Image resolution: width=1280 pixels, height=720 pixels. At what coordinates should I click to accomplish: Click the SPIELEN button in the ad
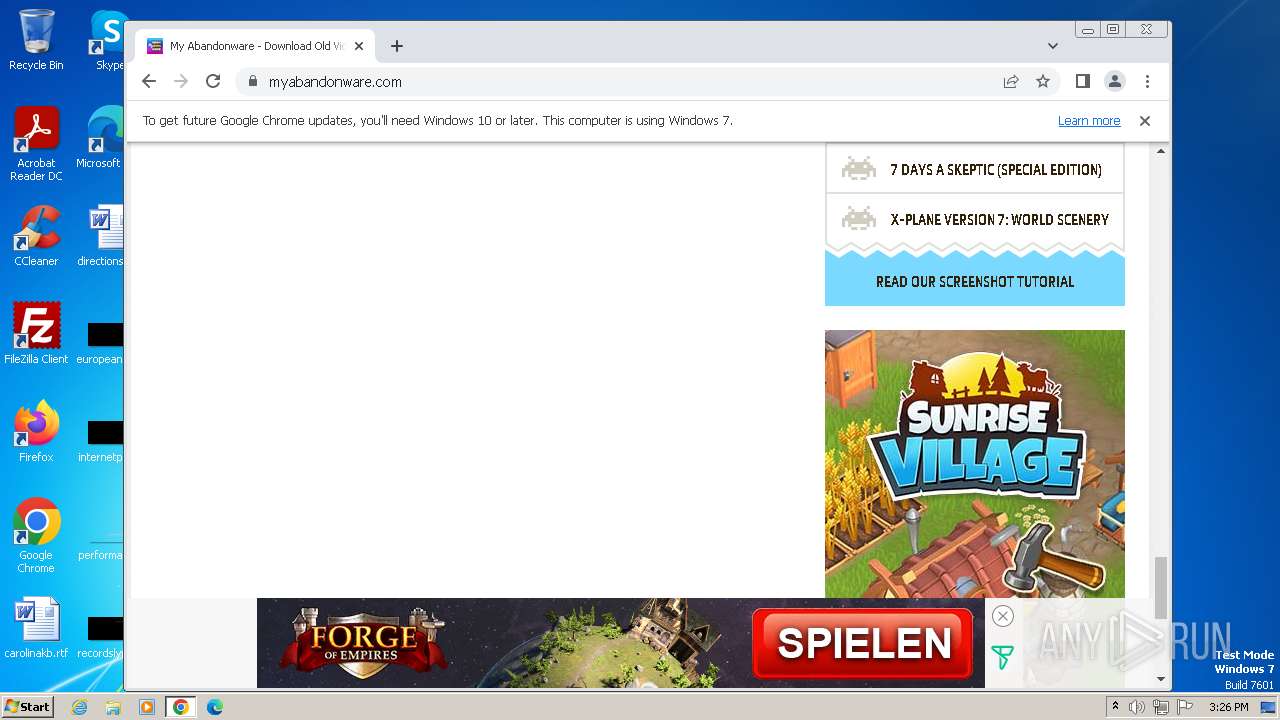point(863,643)
